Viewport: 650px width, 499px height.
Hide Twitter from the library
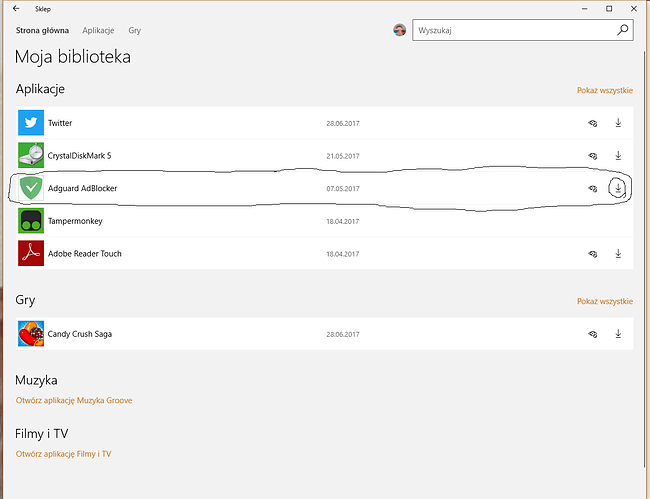[x=593, y=123]
